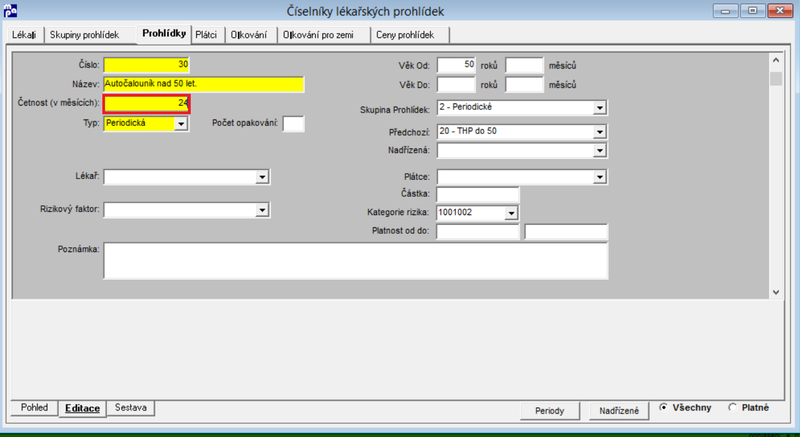The image size is (800, 437).
Task: Click the Věk Do roků field
Action: (x=457, y=85)
